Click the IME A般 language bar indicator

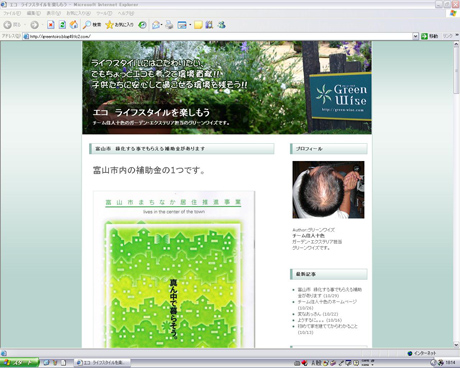(x=315, y=363)
